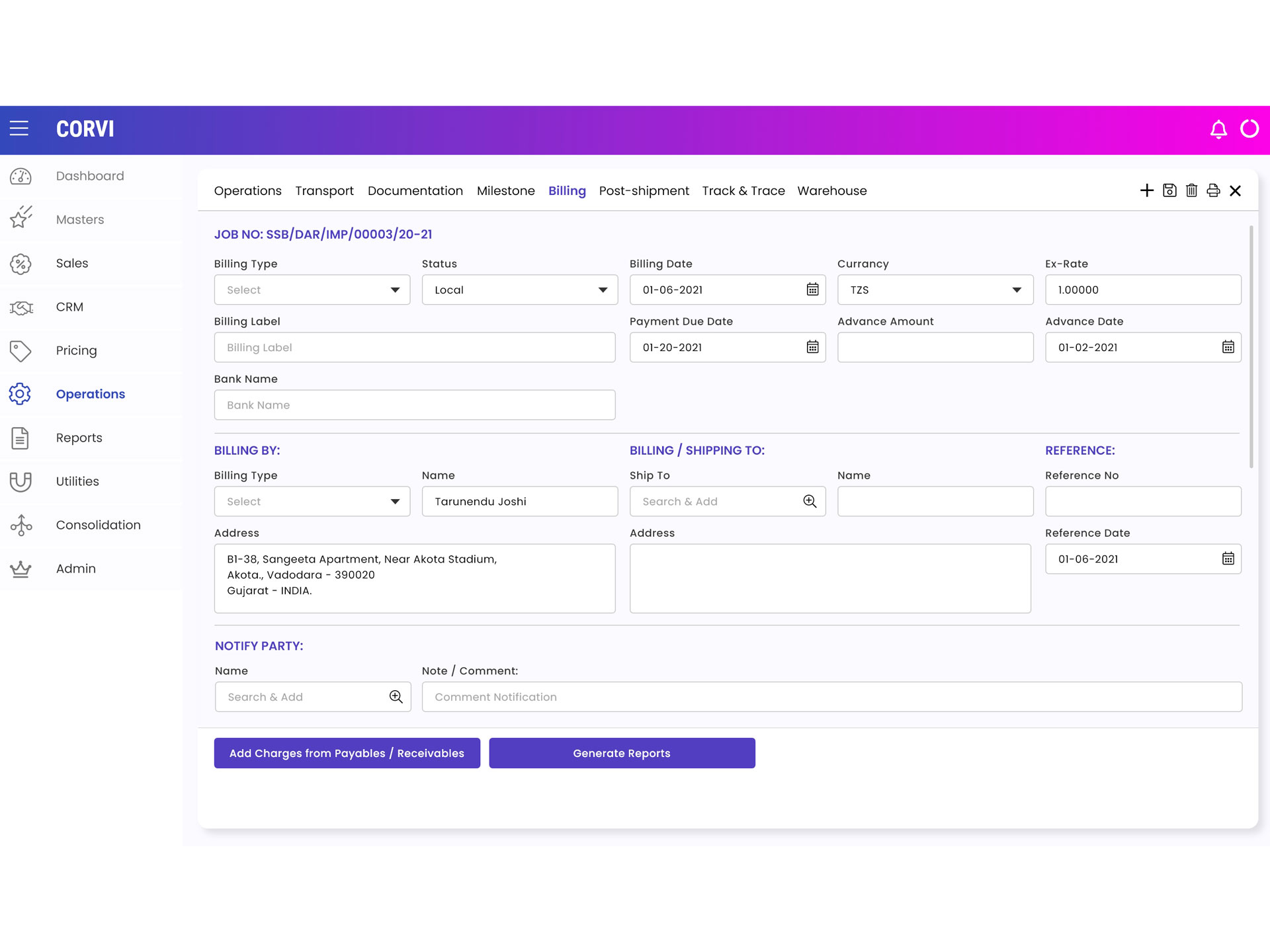Click the save disk icon

point(1169,190)
